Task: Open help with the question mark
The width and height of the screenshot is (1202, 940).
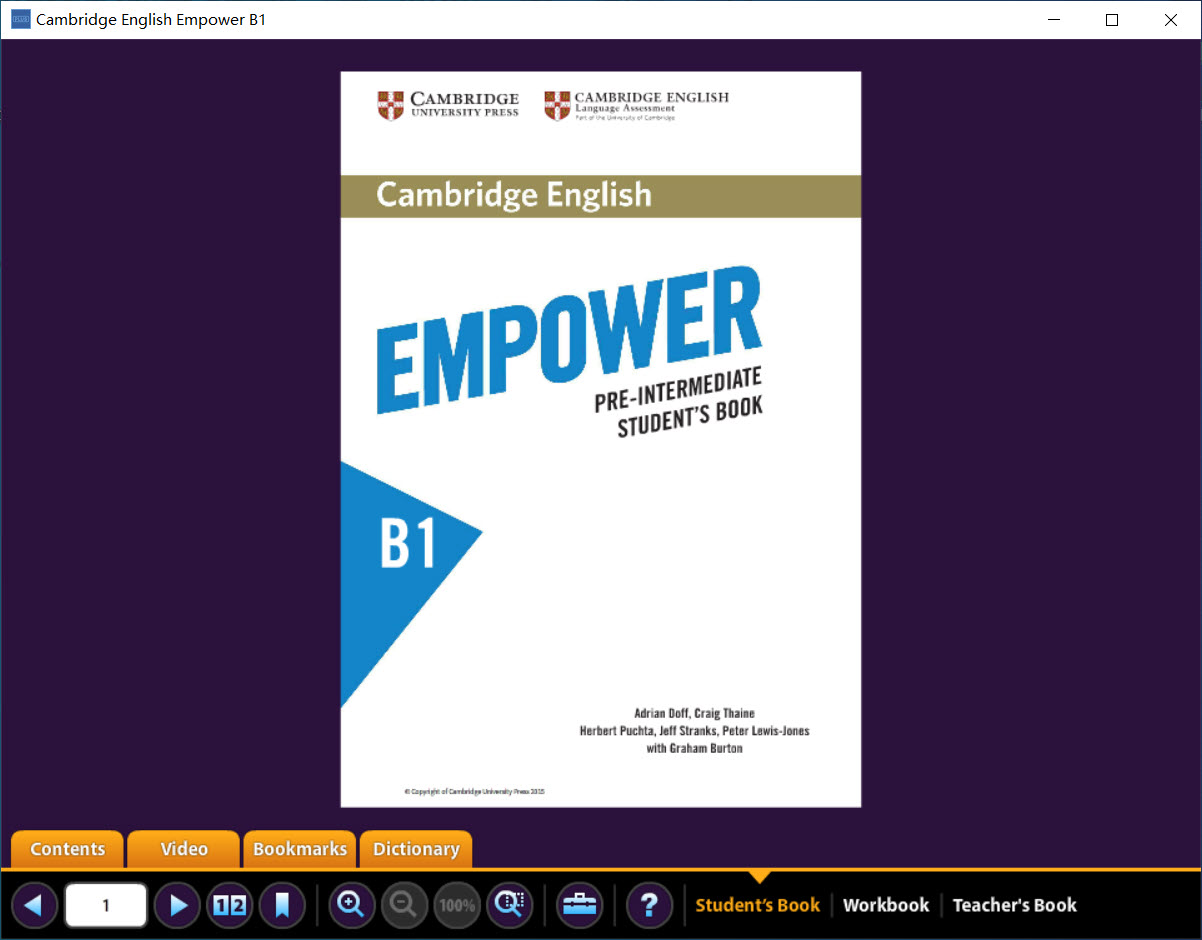Action: [649, 906]
